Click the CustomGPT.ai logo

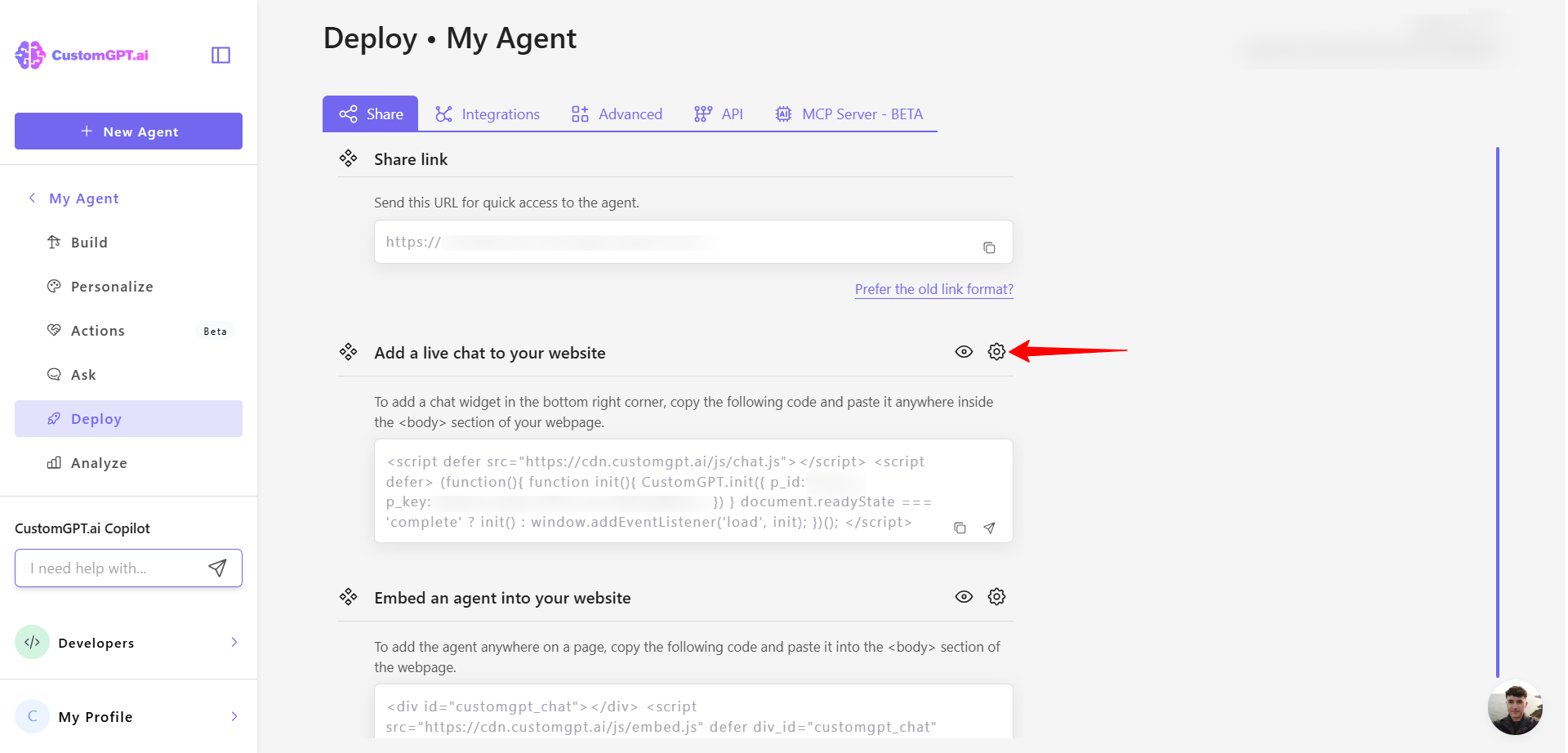82,55
